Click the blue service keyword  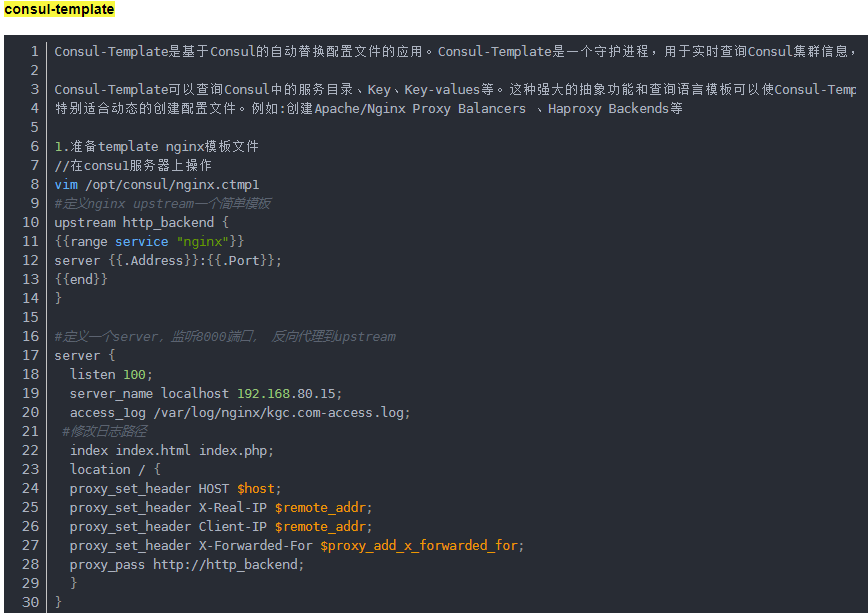pyautogui.click(x=141, y=242)
